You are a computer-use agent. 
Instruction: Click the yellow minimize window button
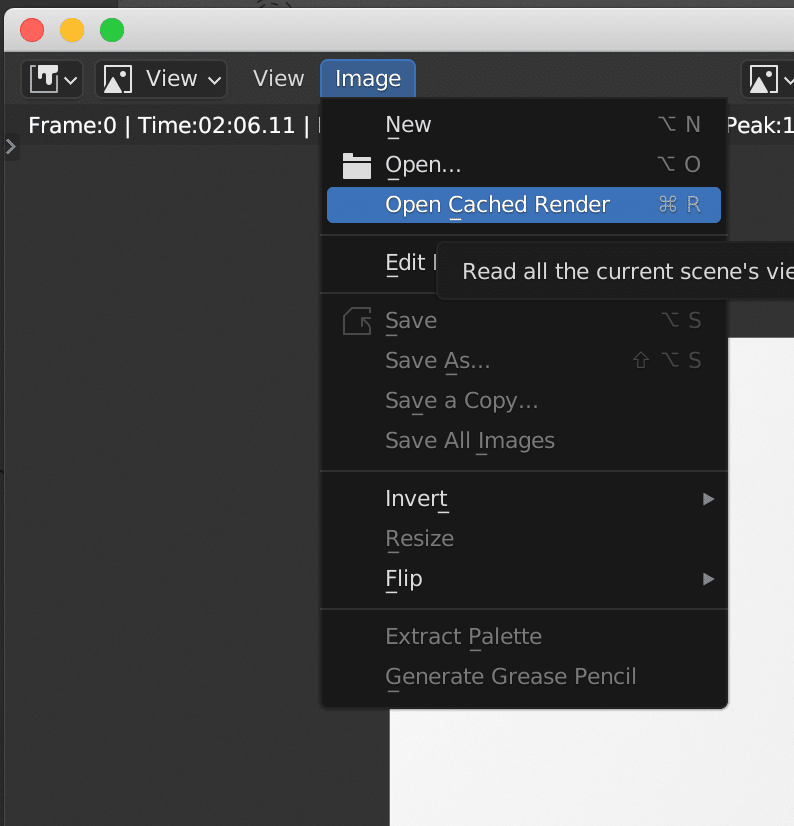pos(72,30)
